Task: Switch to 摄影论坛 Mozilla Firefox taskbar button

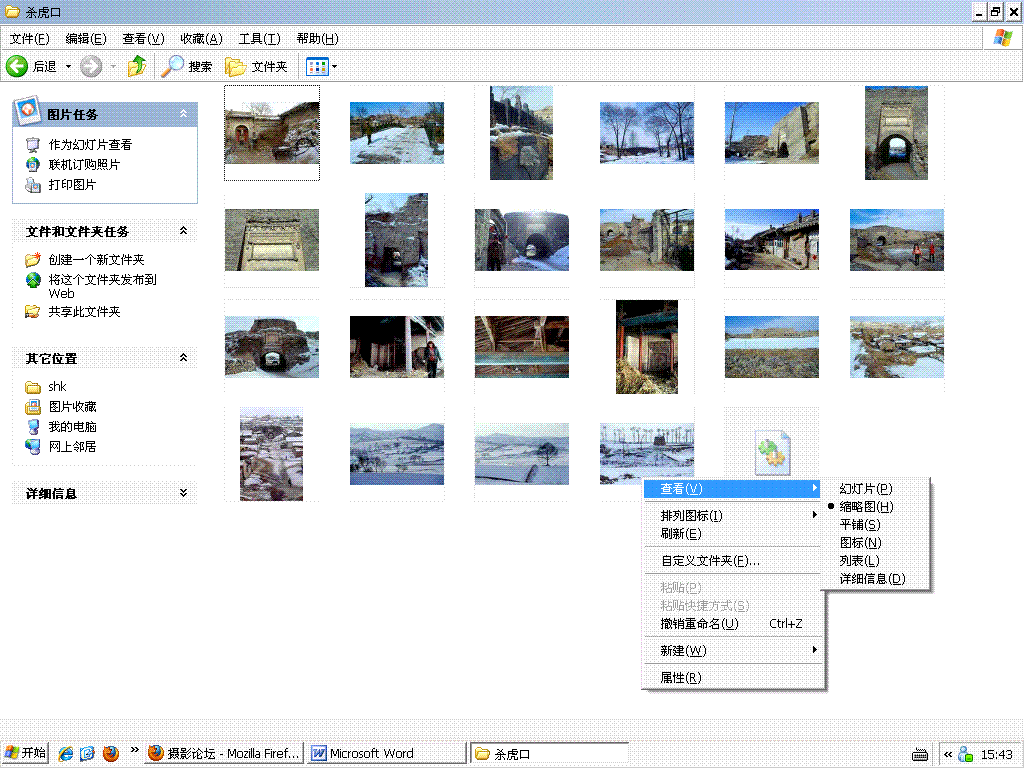Action: 223,754
